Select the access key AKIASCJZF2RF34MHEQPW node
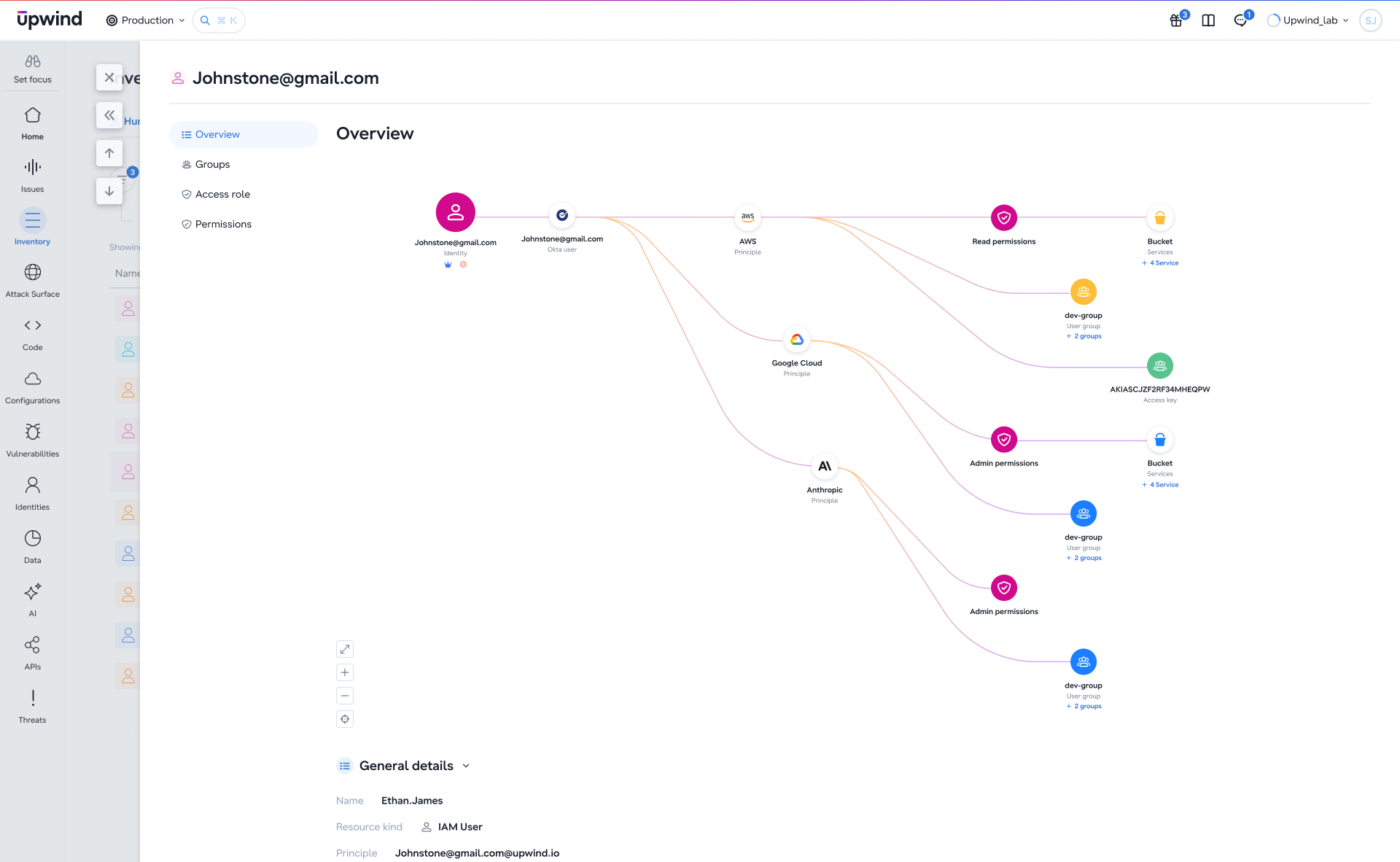 [x=1160, y=366]
